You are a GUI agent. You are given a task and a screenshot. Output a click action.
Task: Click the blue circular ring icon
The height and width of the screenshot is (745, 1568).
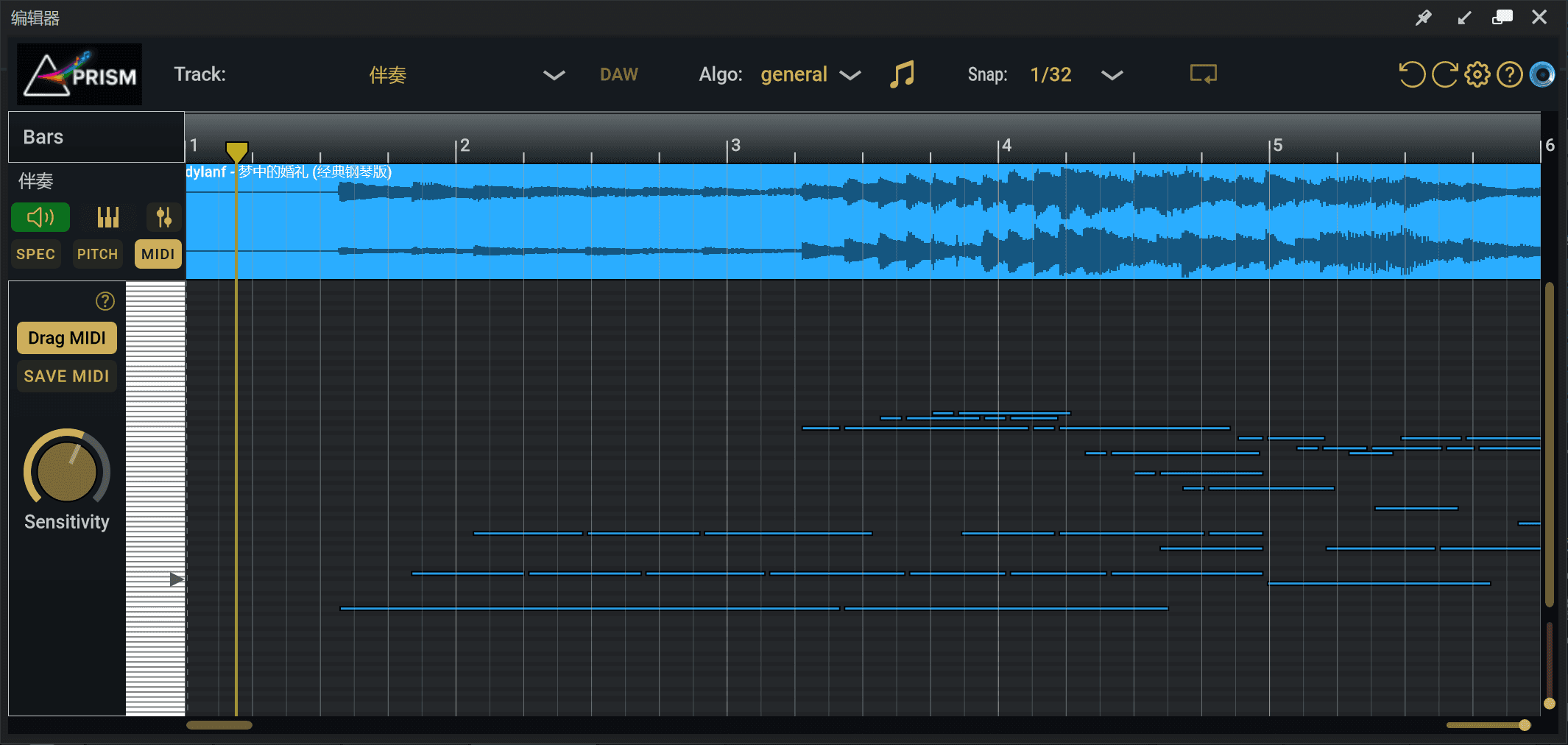[x=1541, y=74]
